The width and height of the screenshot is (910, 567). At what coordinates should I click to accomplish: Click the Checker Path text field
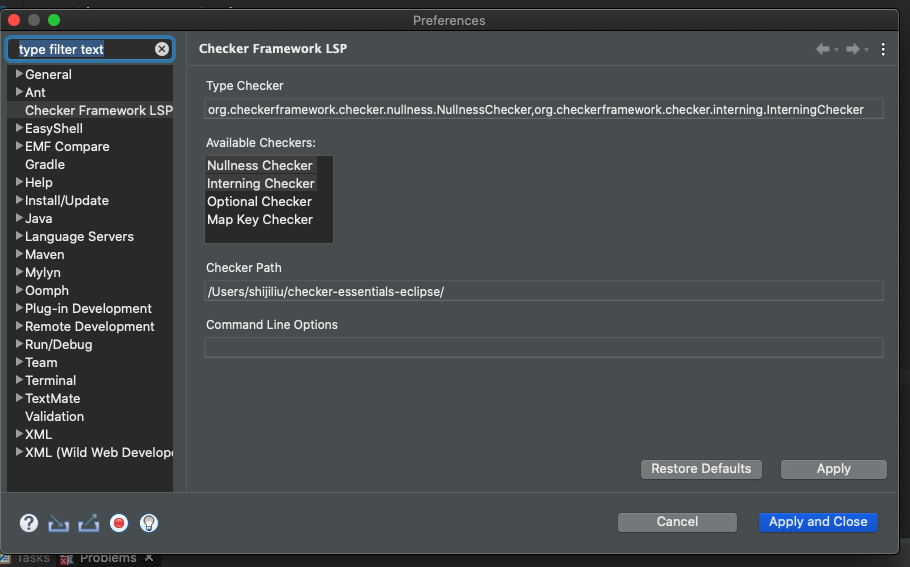coord(544,291)
